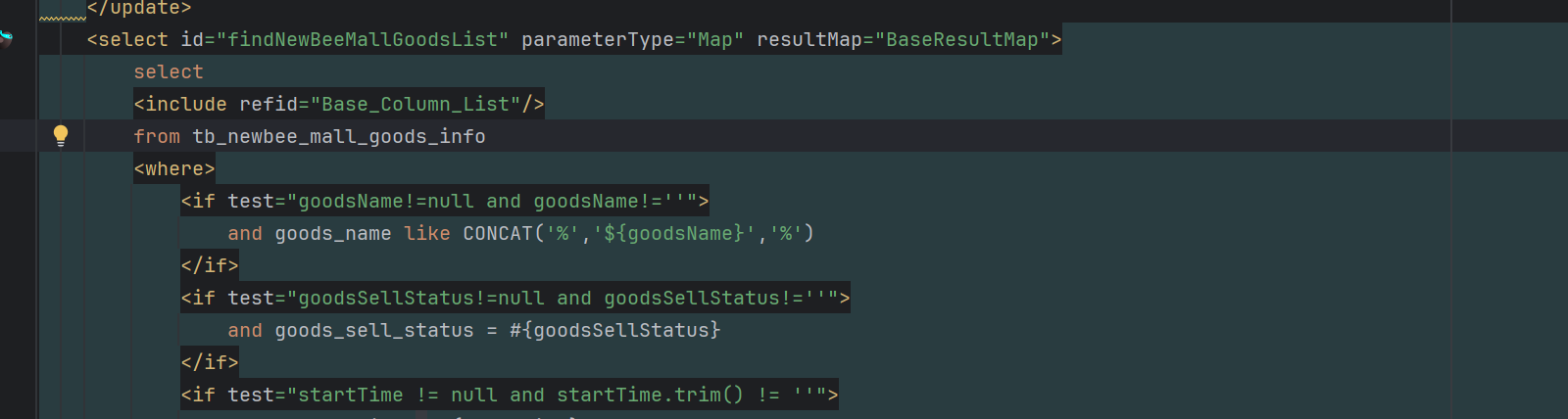Click the include tag name
This screenshot has width=1568, height=419.
[185, 105]
